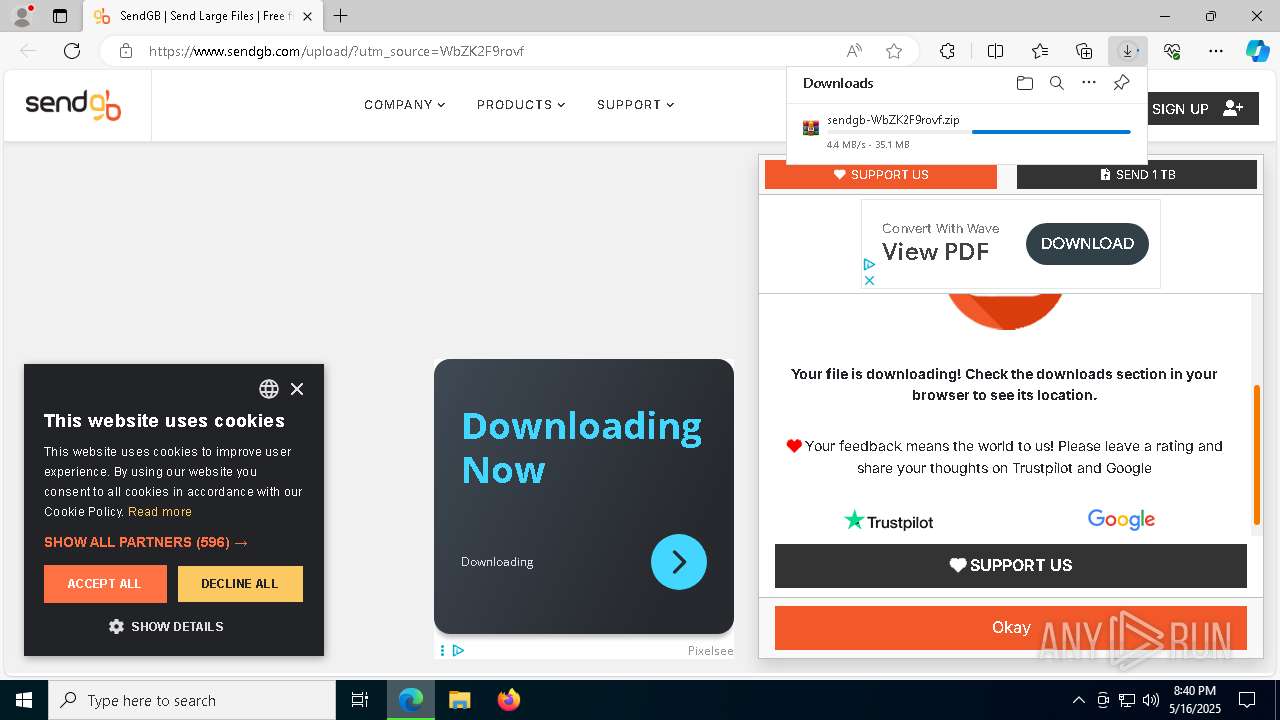This screenshot has width=1280, height=720.
Task: Open ad info triangle on PDF ad
Action: click(x=869, y=264)
